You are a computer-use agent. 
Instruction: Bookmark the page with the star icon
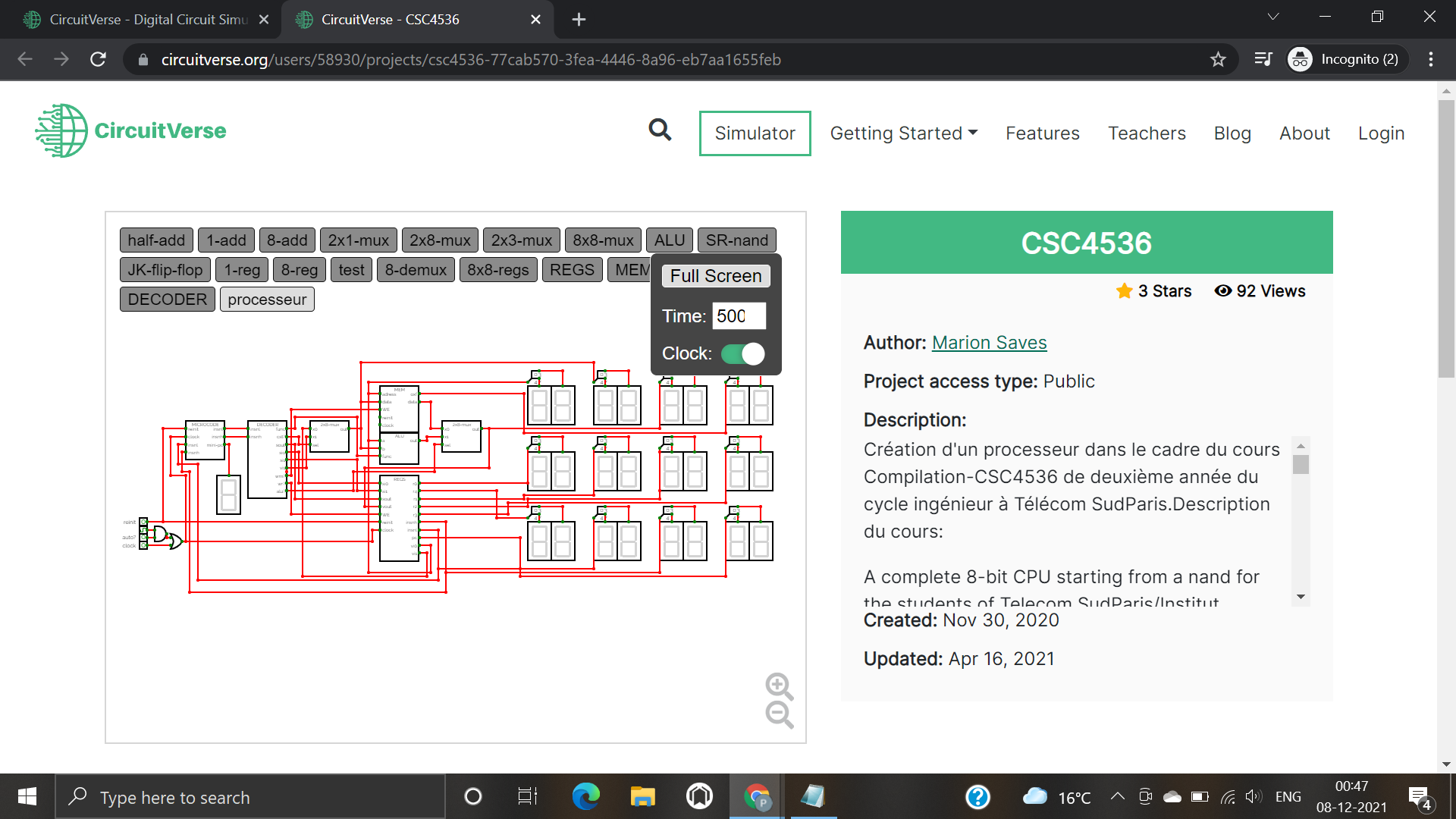(x=1218, y=59)
